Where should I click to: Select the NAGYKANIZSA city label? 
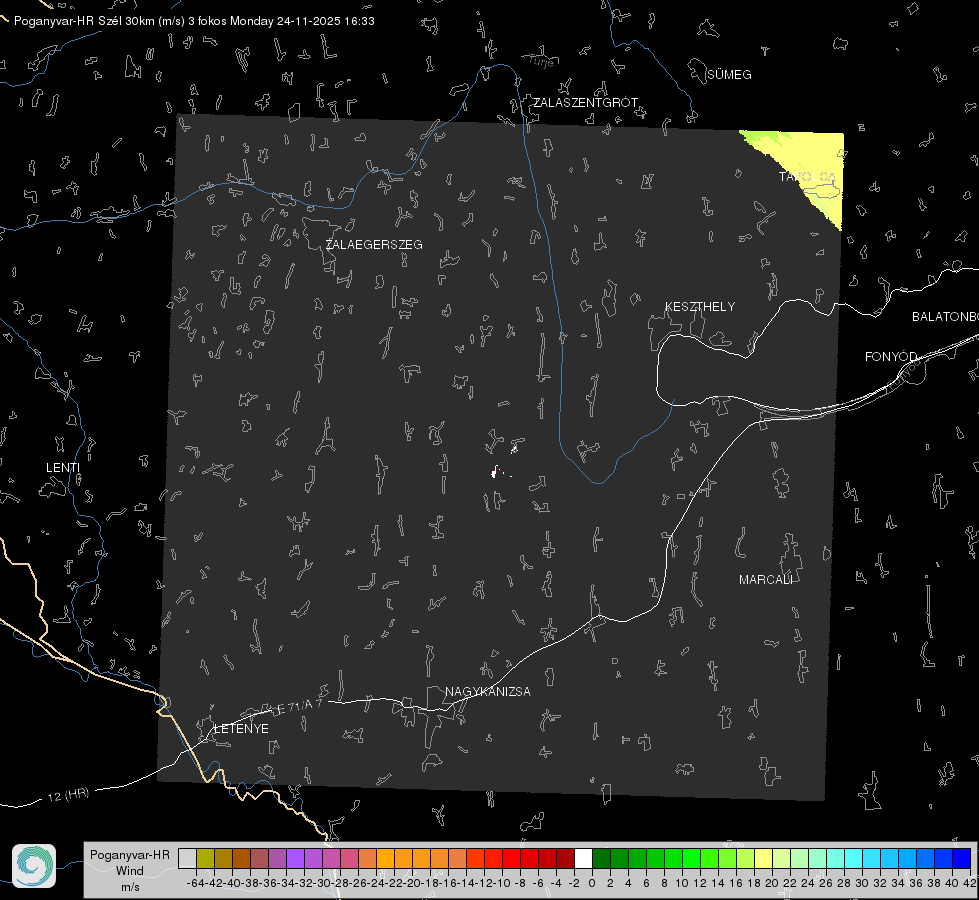pos(488,691)
